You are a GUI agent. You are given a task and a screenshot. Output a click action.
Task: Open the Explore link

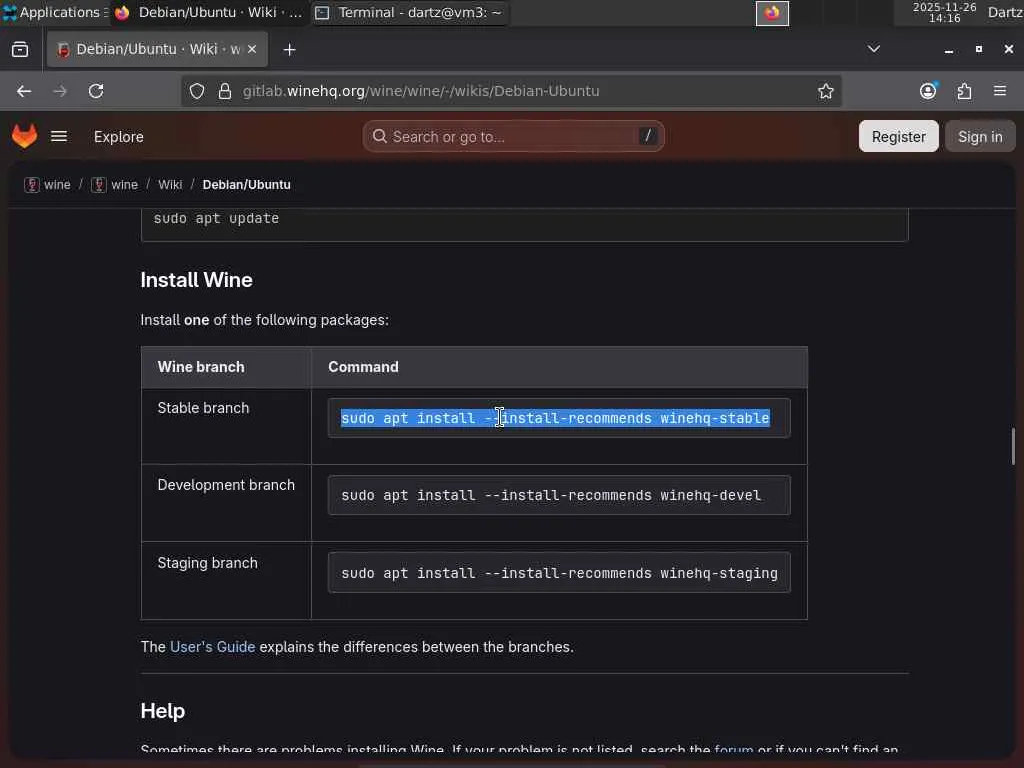(x=119, y=136)
